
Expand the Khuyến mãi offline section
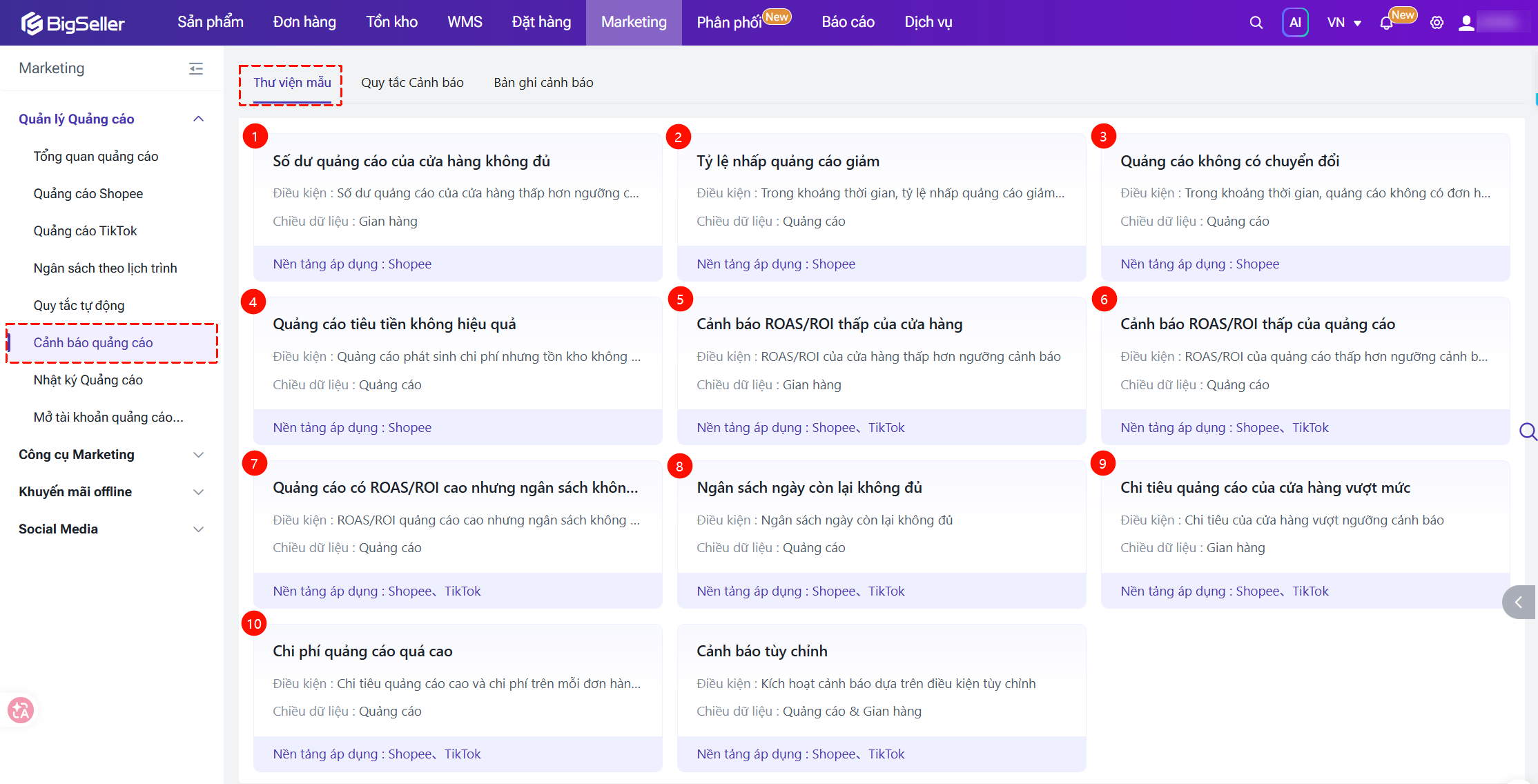pos(198,491)
